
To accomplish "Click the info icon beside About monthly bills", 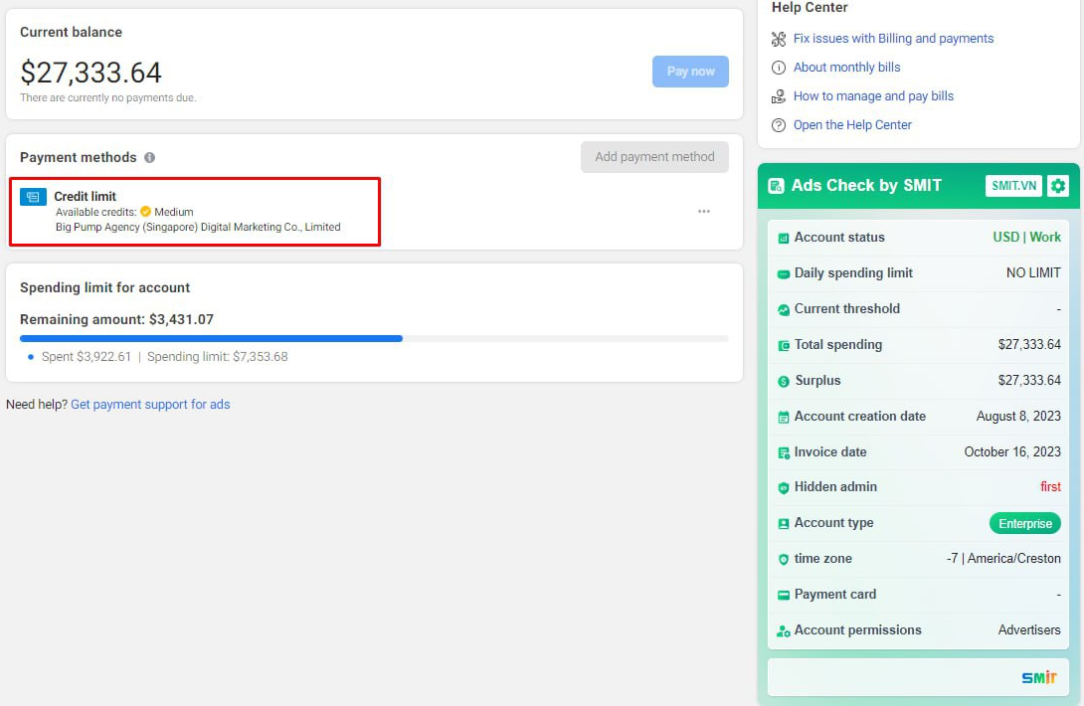I will 778,68.
